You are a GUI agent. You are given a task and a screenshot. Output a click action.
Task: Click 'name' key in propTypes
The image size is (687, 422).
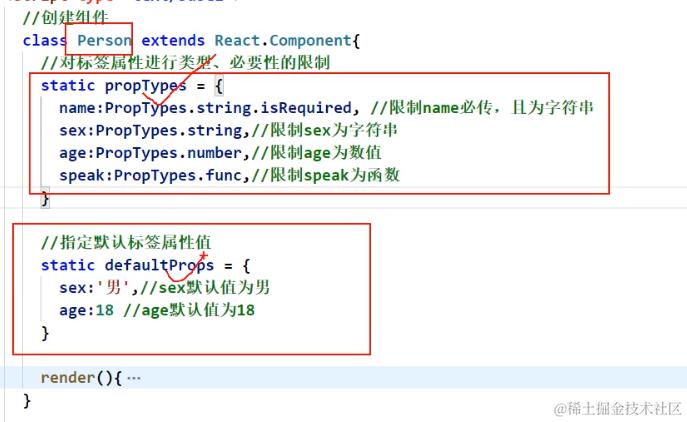pyautogui.click(x=77, y=108)
